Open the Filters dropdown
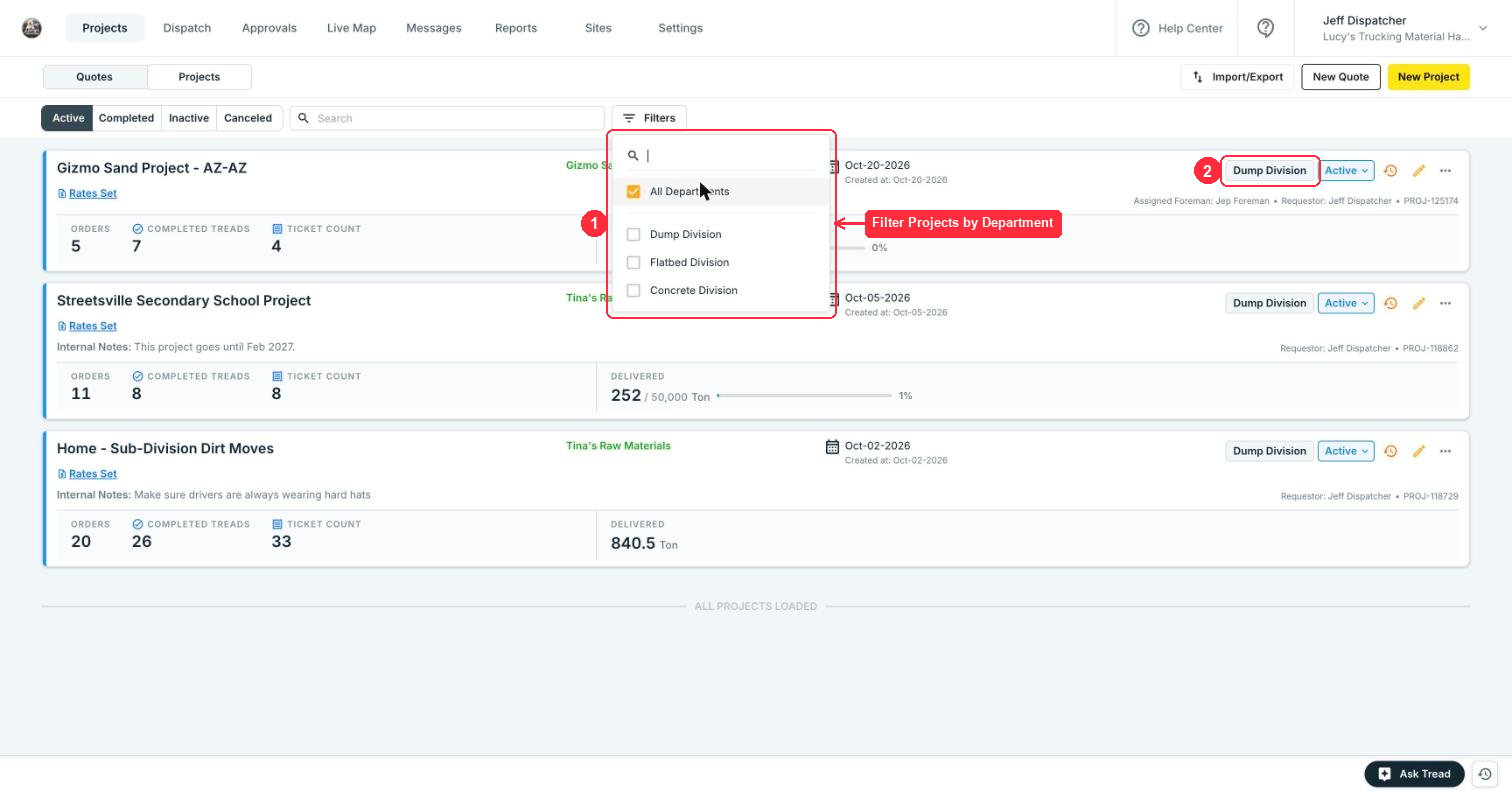 point(649,118)
